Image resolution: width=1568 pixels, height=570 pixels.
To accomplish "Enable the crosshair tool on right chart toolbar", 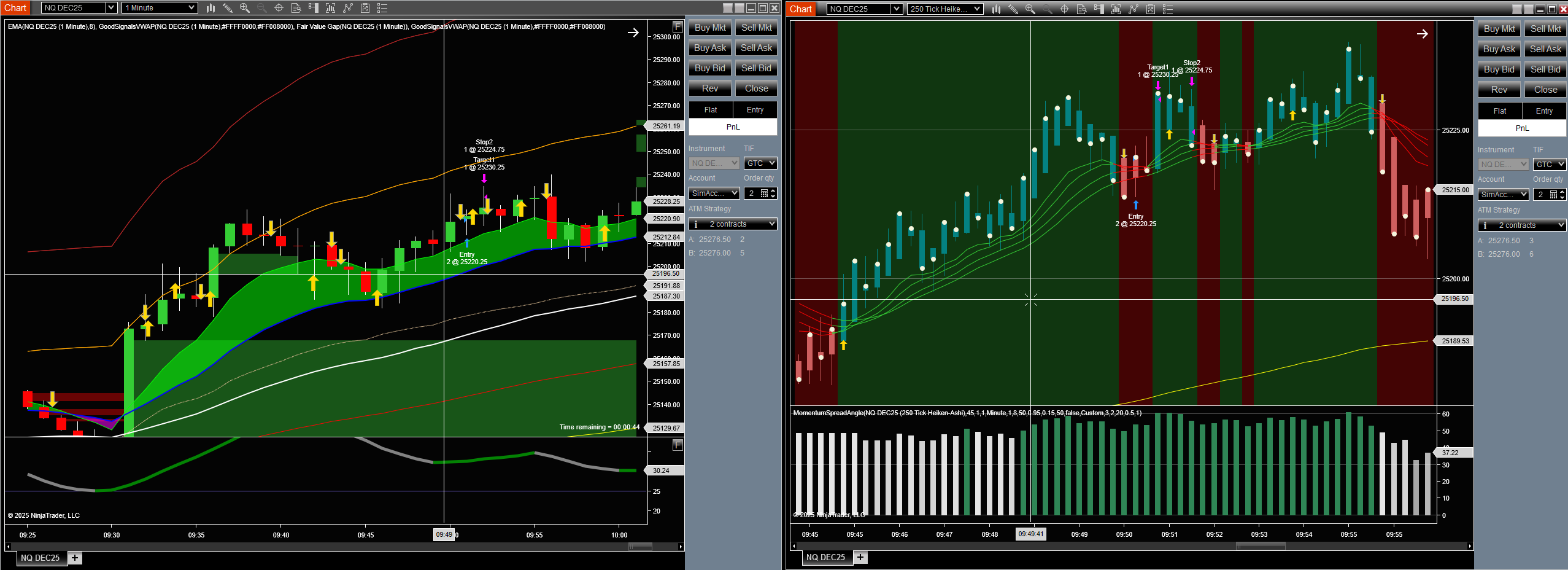I will point(1064,9).
